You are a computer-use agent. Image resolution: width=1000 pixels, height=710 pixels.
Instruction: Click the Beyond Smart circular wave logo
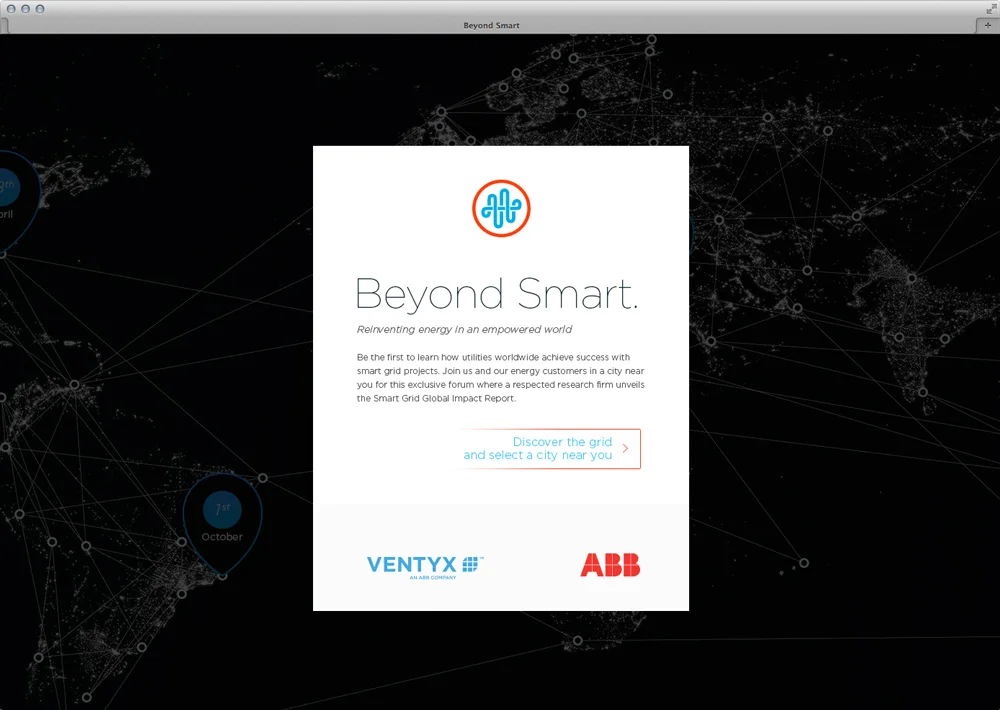pyautogui.click(x=501, y=209)
